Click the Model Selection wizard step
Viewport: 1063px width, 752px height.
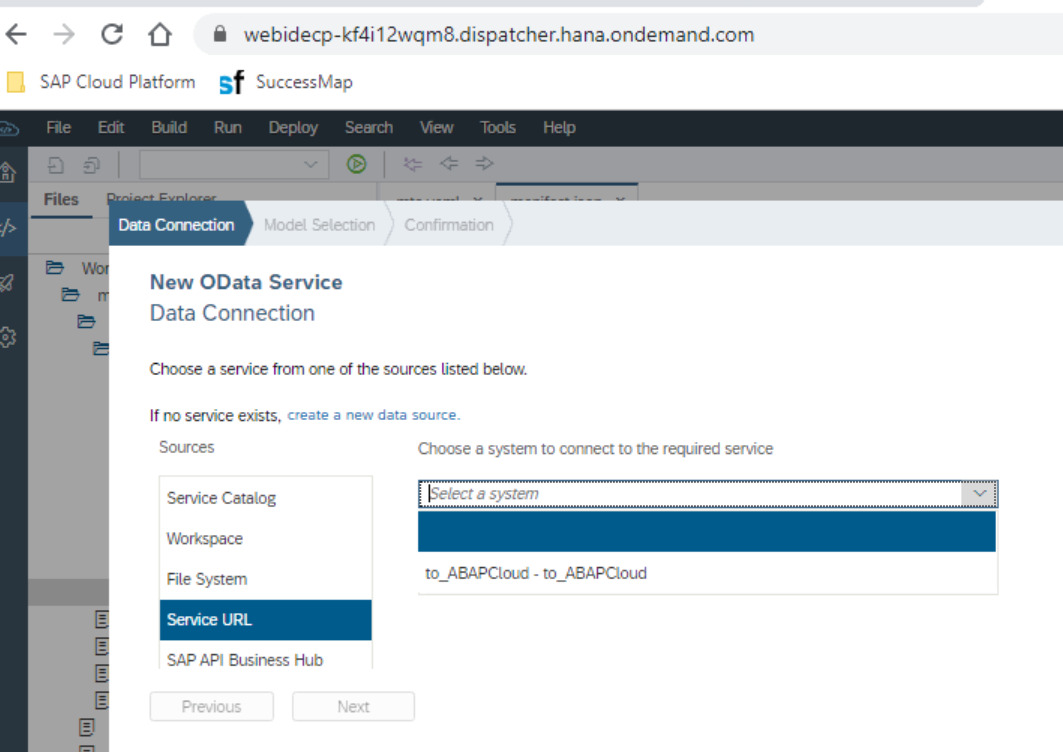point(319,224)
